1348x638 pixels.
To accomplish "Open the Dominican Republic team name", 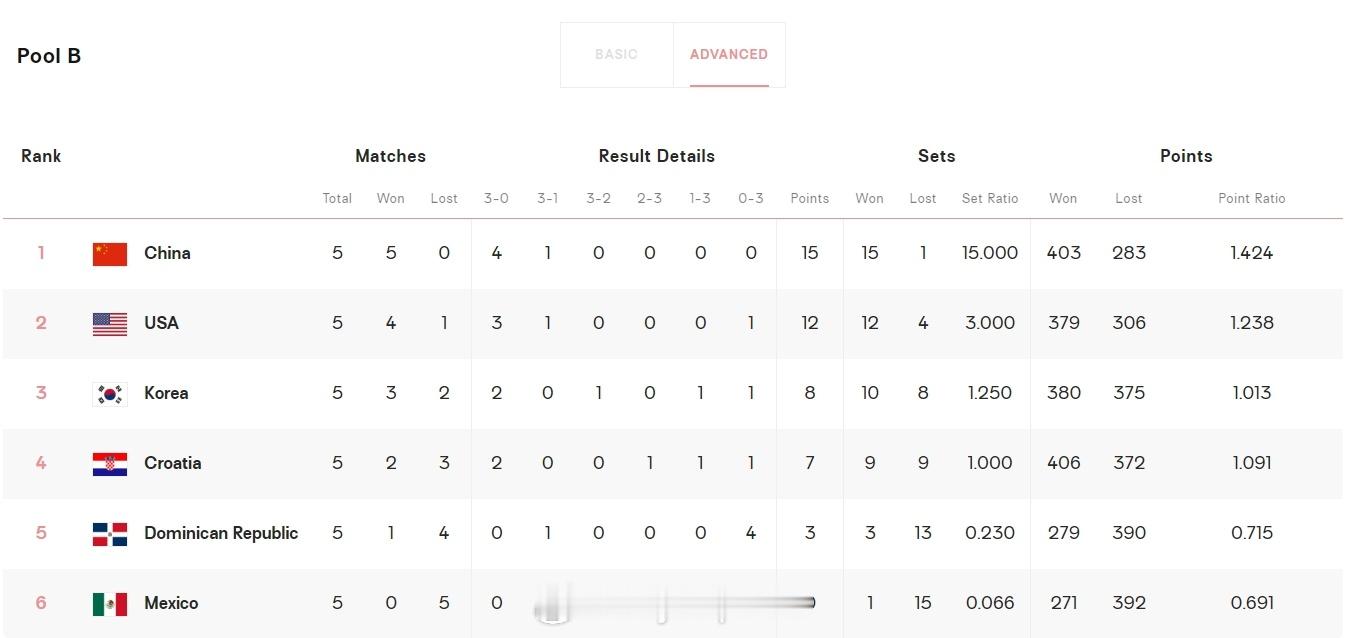I will point(221,533).
